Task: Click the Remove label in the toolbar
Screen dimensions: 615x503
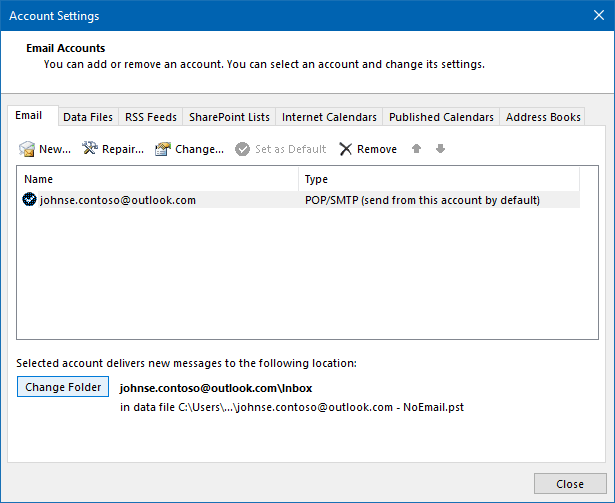Action: tap(377, 149)
